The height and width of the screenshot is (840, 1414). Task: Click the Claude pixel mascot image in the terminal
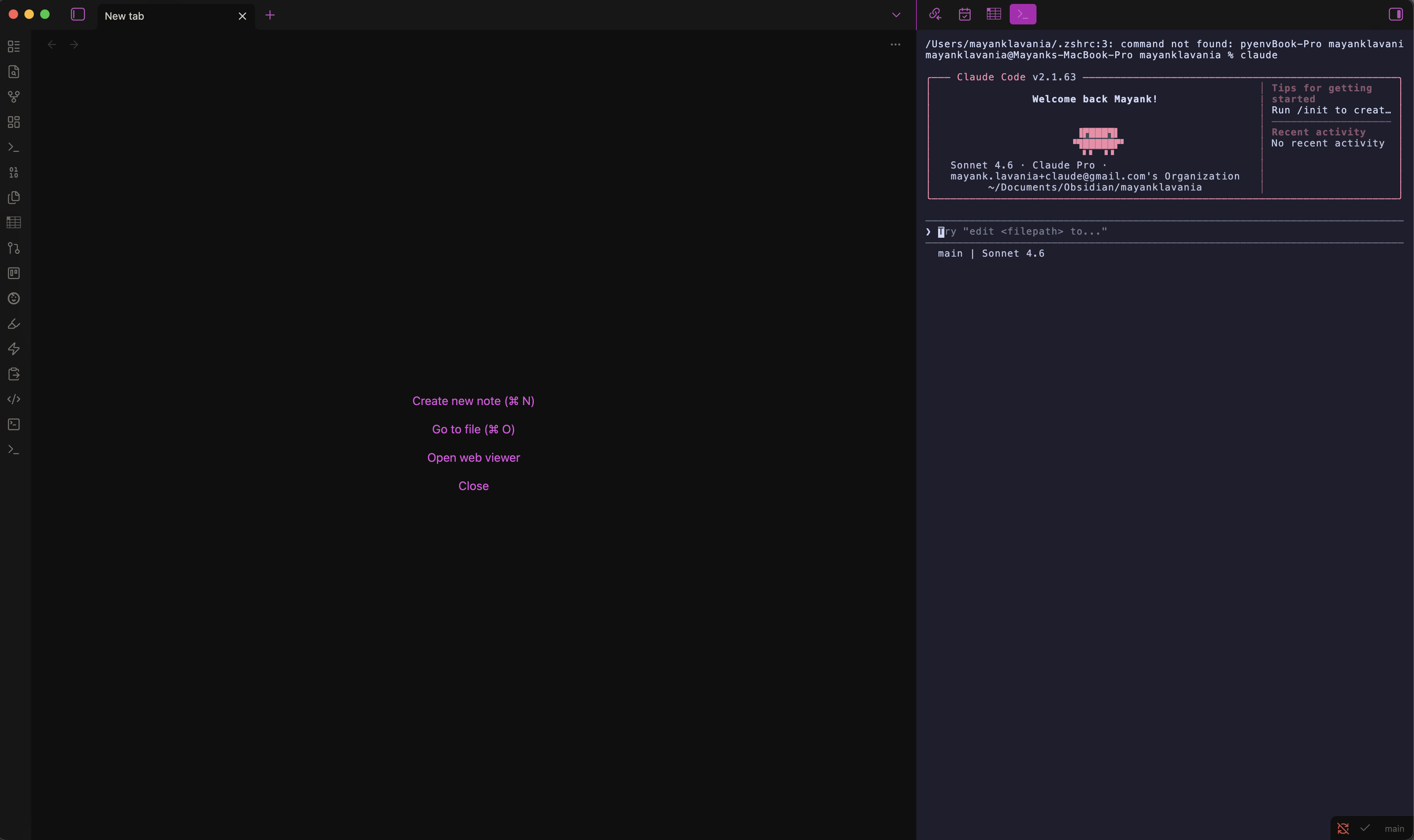[1098, 142]
